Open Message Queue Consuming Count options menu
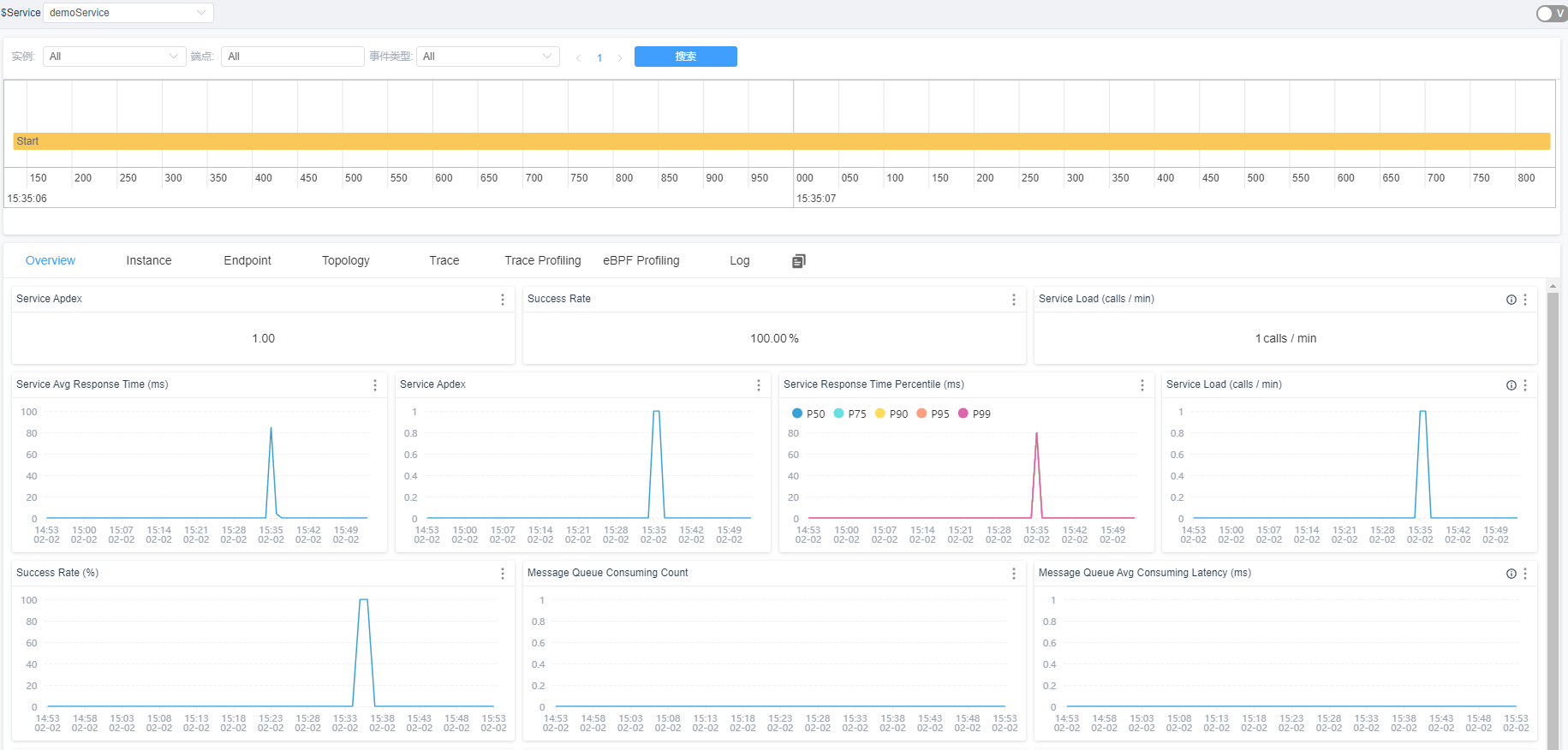This screenshot has height=750, width=1568. (1014, 574)
